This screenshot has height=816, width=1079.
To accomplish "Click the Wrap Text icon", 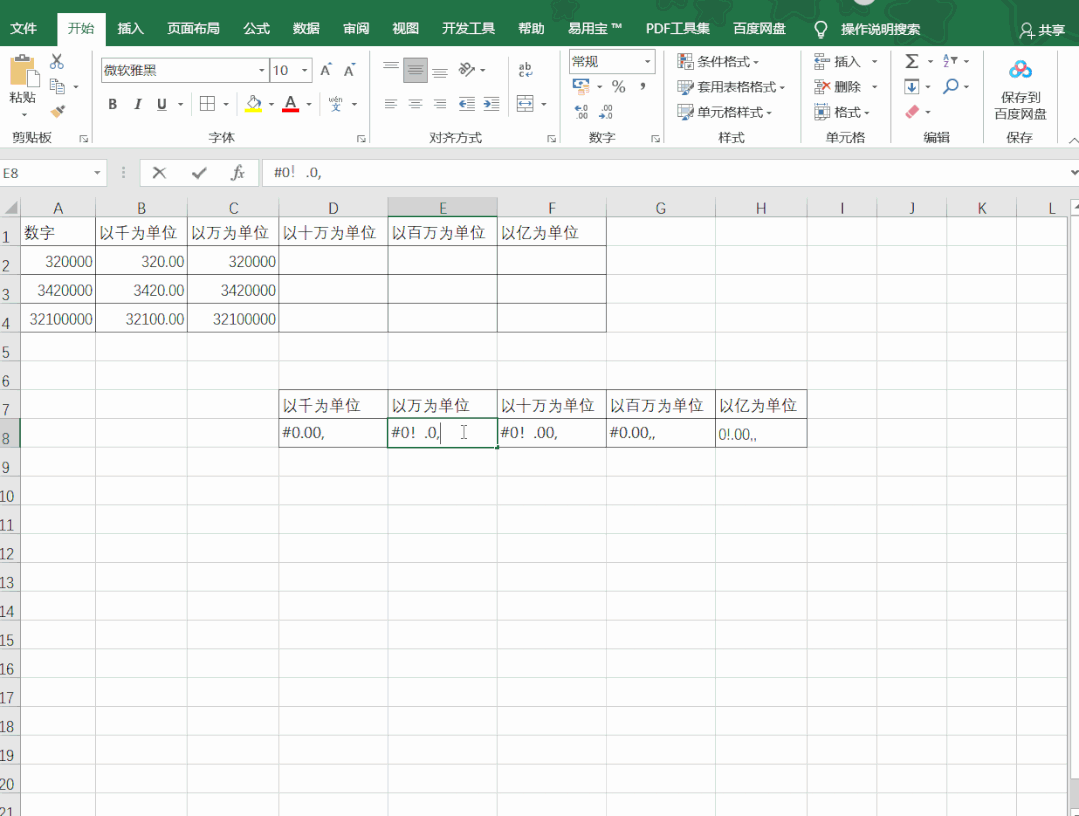I will (525, 69).
